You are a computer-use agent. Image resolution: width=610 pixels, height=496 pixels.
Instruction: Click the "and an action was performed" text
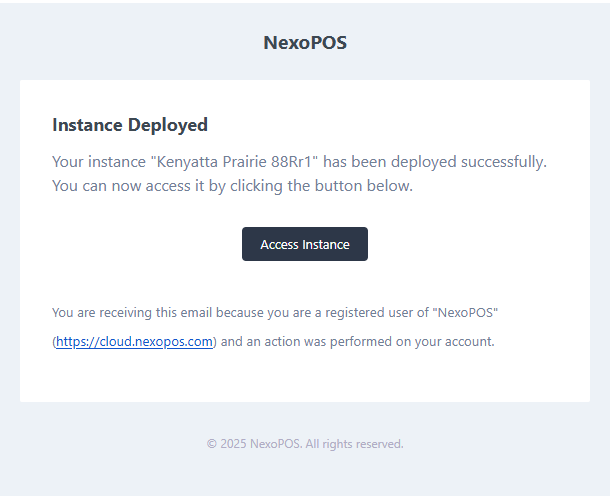coord(358,342)
